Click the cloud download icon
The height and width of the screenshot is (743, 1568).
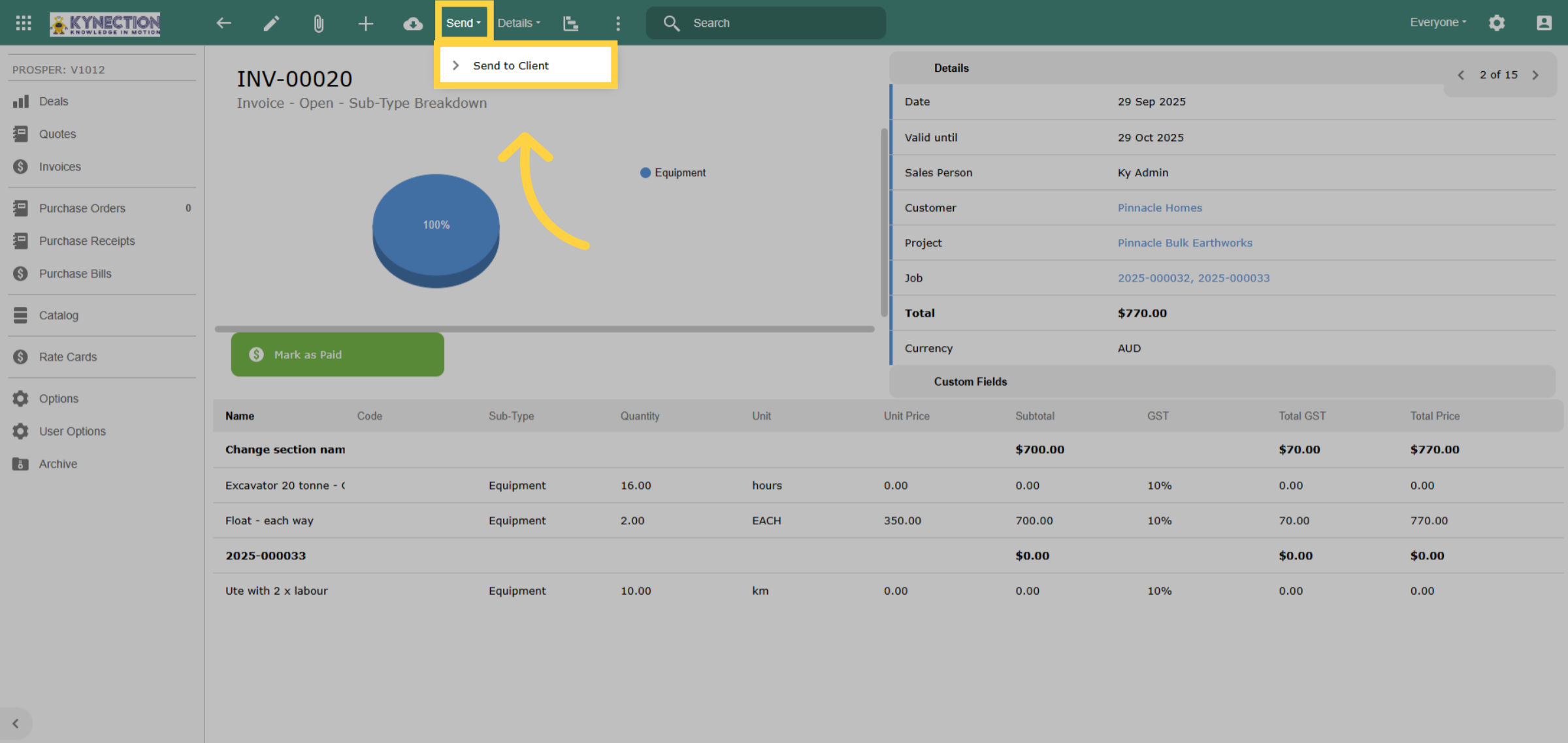[413, 24]
